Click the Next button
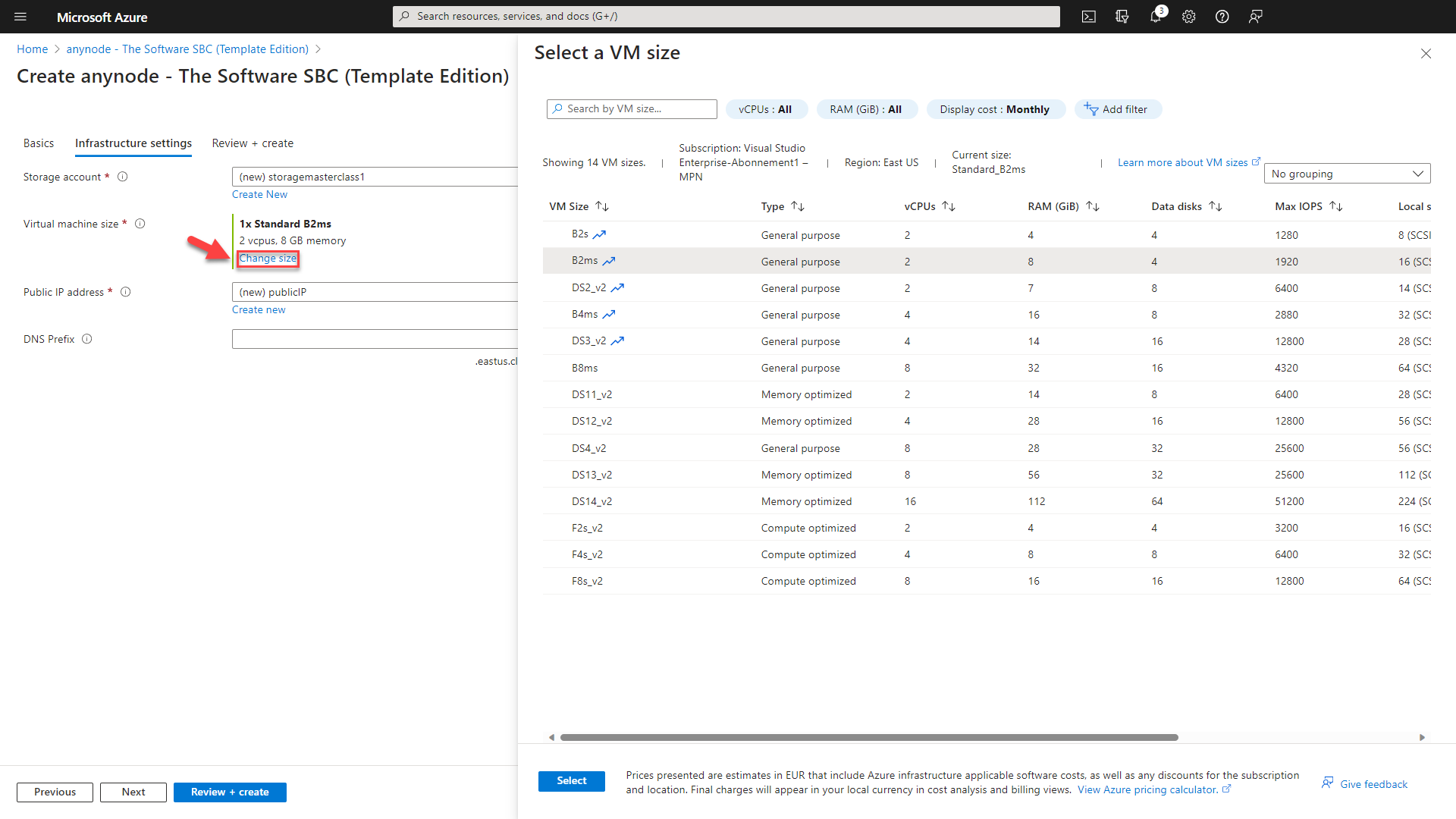Screen dimensions: 1456x819 [133, 792]
